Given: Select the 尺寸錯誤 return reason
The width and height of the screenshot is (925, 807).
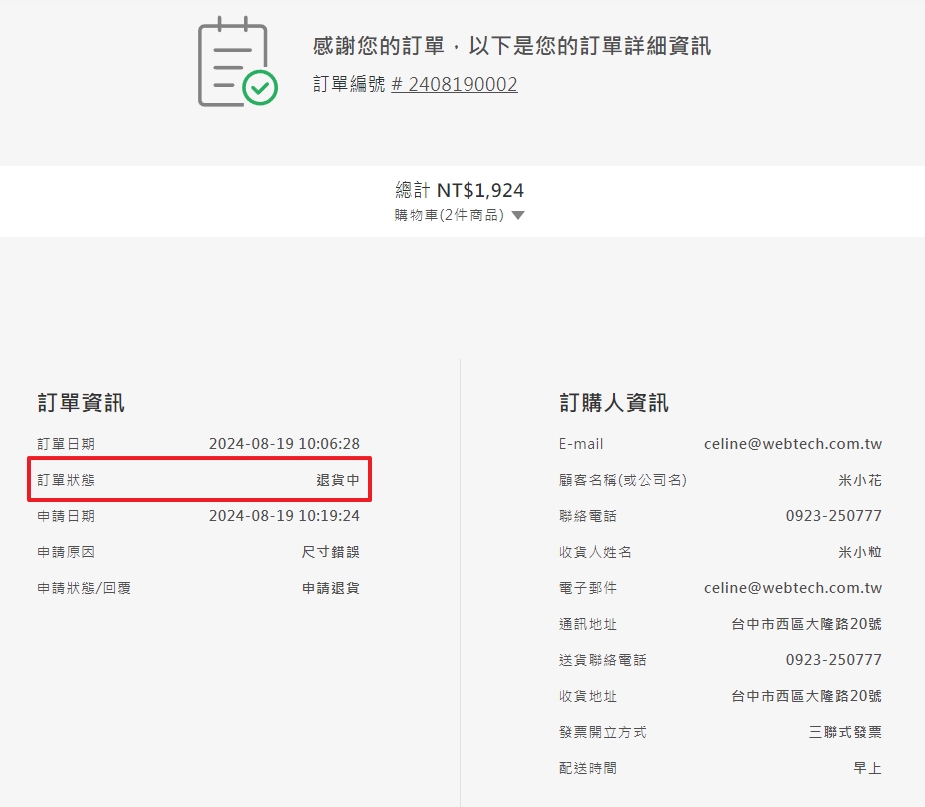Looking at the screenshot, I should coord(330,552).
